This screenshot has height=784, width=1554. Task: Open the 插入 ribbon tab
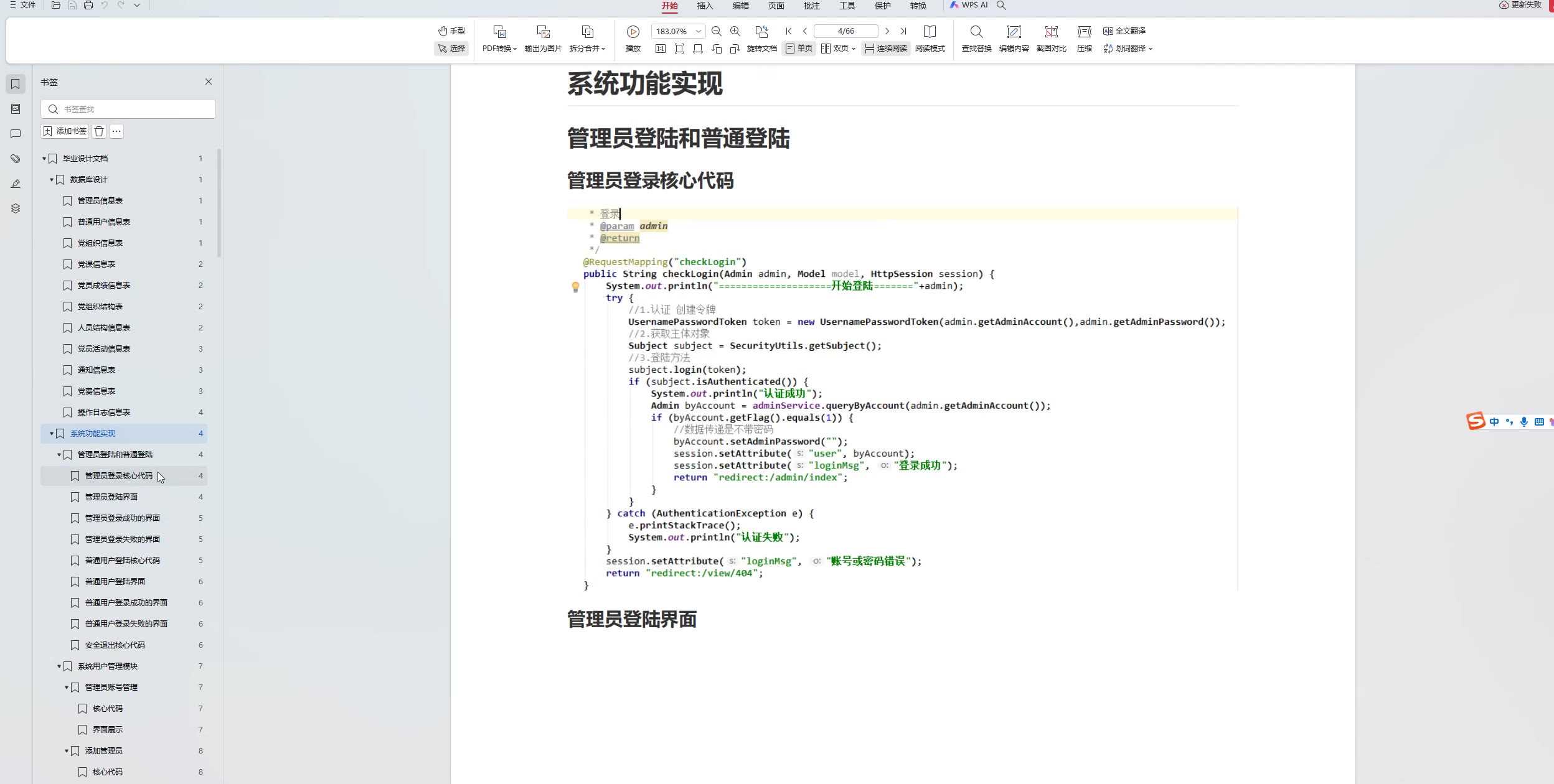click(705, 6)
